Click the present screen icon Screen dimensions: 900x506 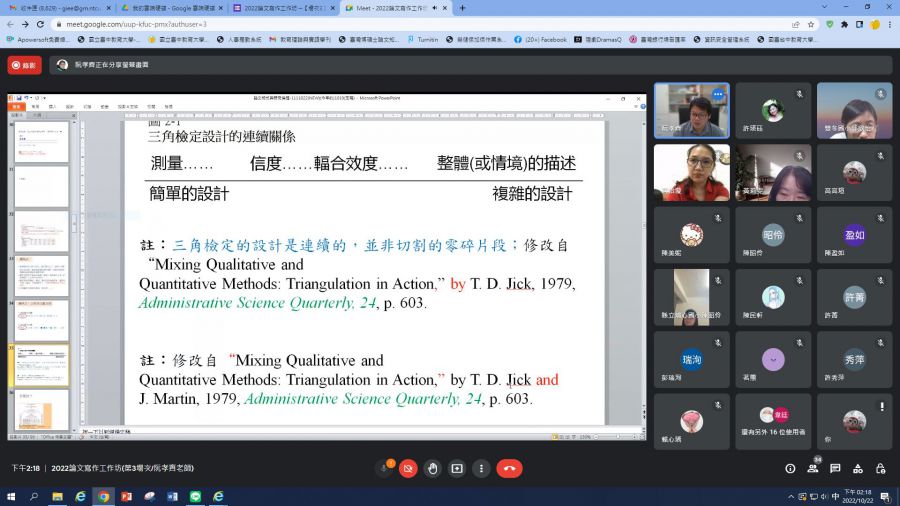pyautogui.click(x=457, y=468)
